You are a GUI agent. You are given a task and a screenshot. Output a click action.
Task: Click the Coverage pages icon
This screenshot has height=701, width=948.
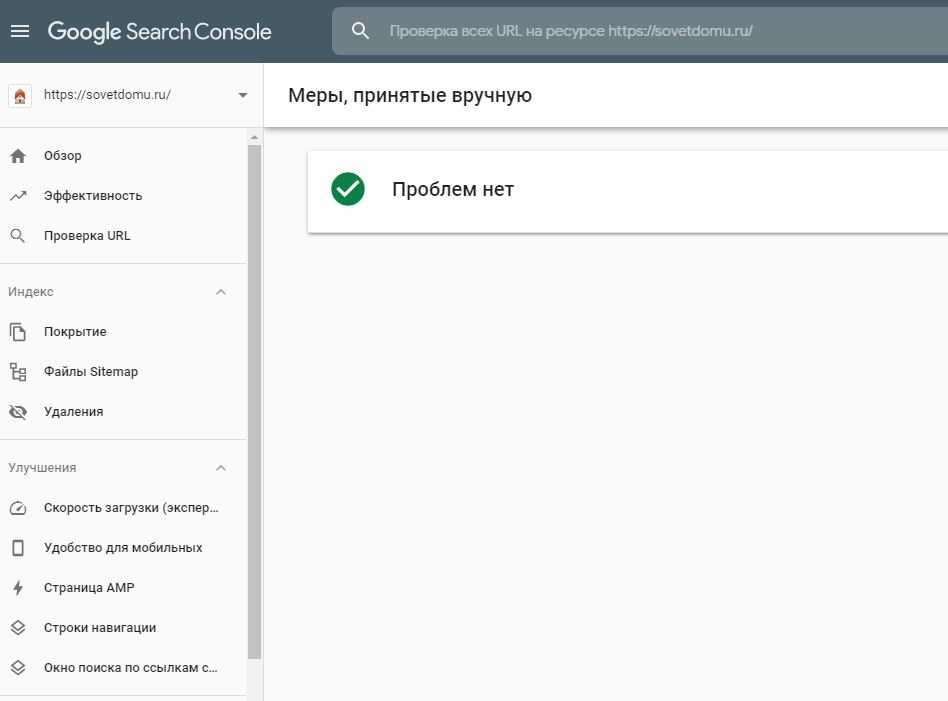pos(18,332)
